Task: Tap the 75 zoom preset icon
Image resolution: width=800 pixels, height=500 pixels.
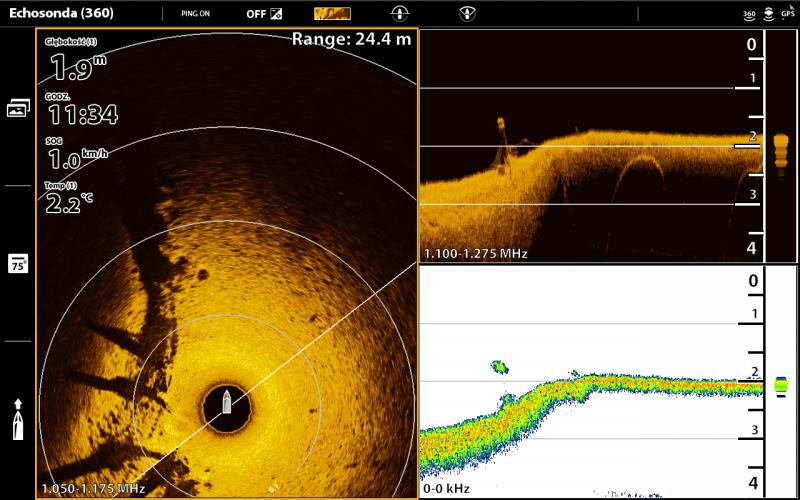Action: click(x=18, y=263)
